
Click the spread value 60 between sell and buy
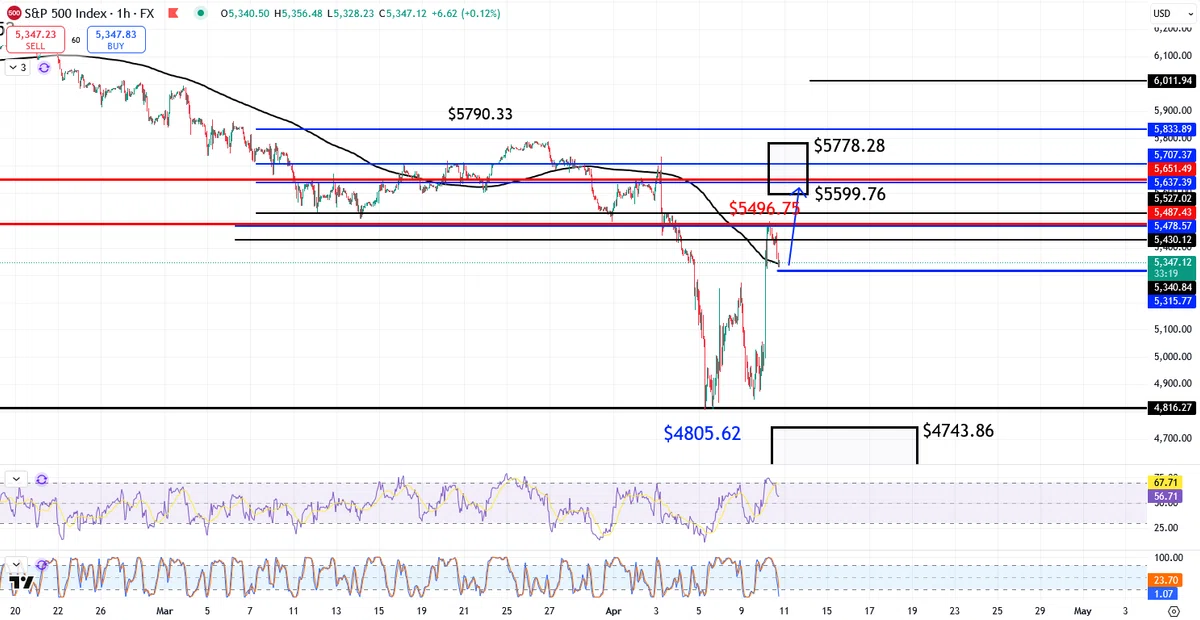(76, 40)
